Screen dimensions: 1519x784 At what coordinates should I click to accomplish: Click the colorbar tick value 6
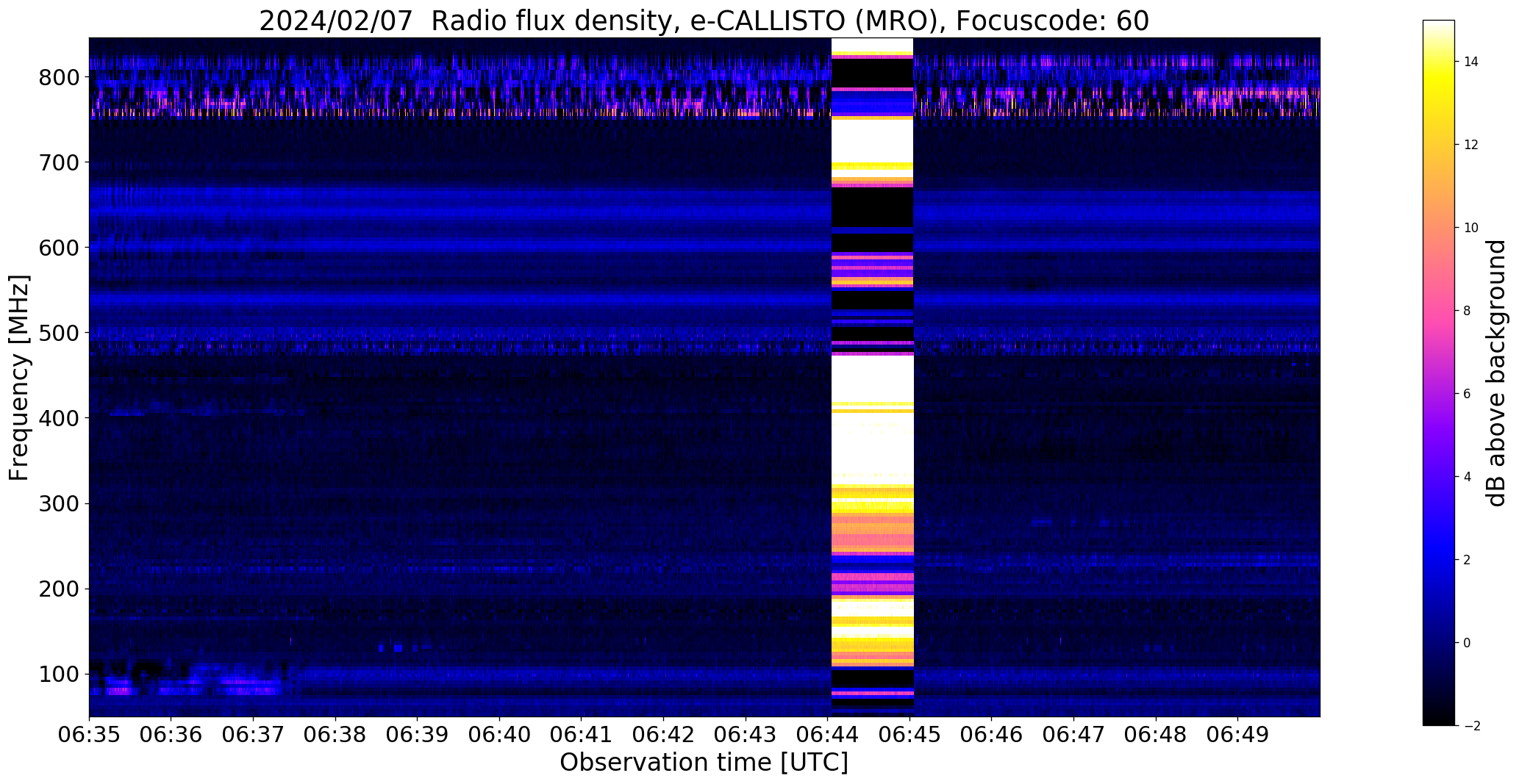[1468, 394]
